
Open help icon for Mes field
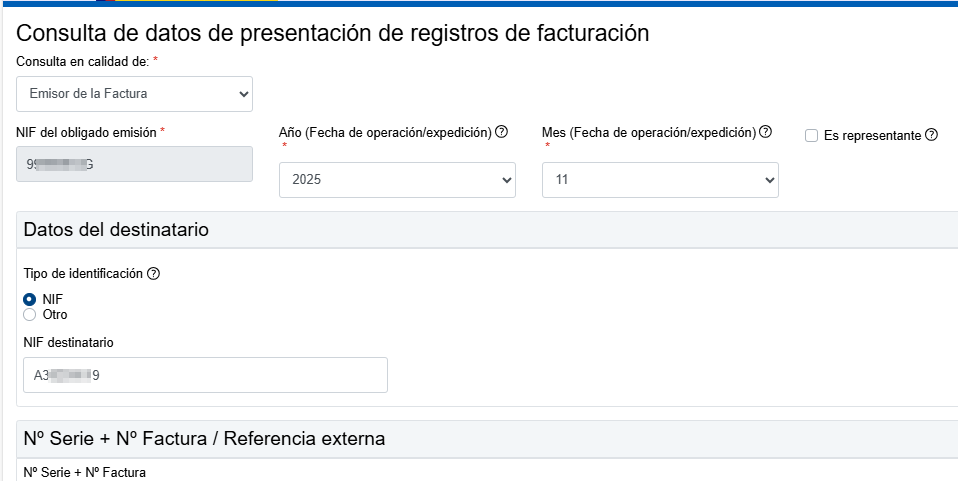pos(765,132)
